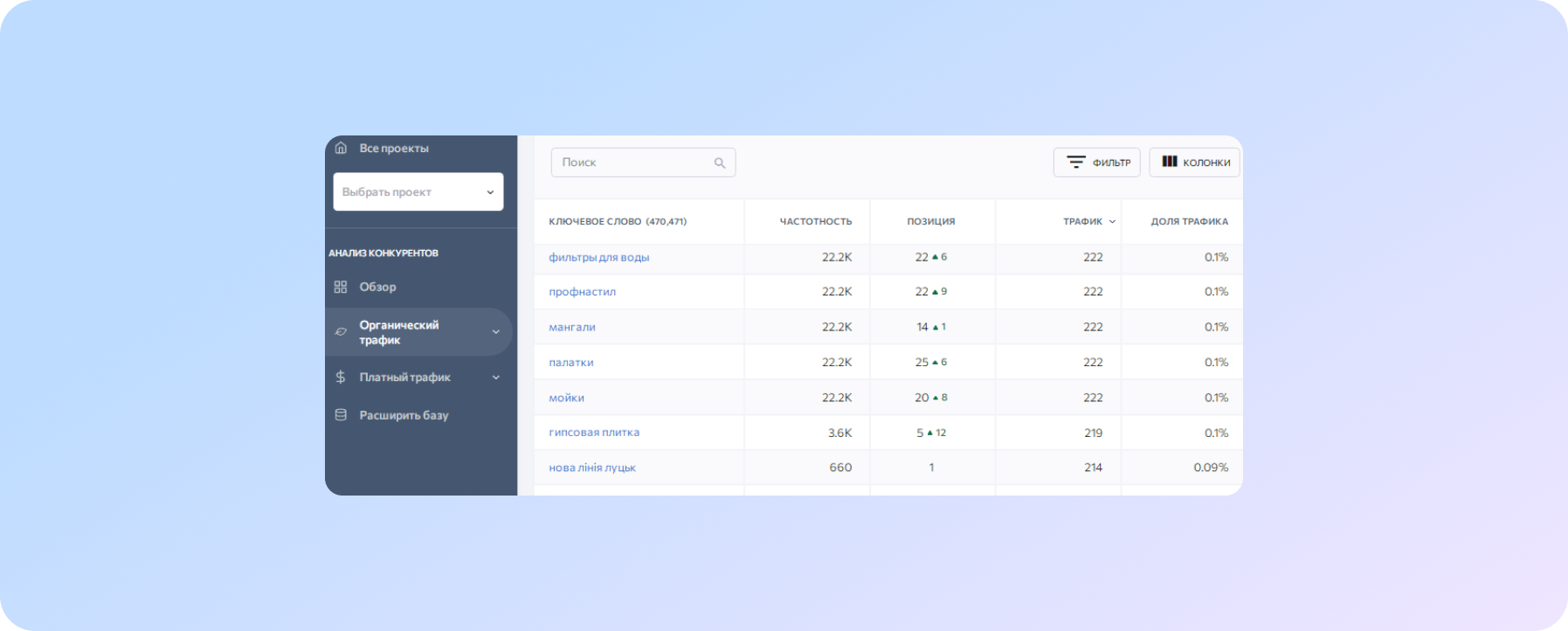Screen dimensions: 1568x631
Task: Click the database icon for Расширить базу
Action: click(x=341, y=415)
